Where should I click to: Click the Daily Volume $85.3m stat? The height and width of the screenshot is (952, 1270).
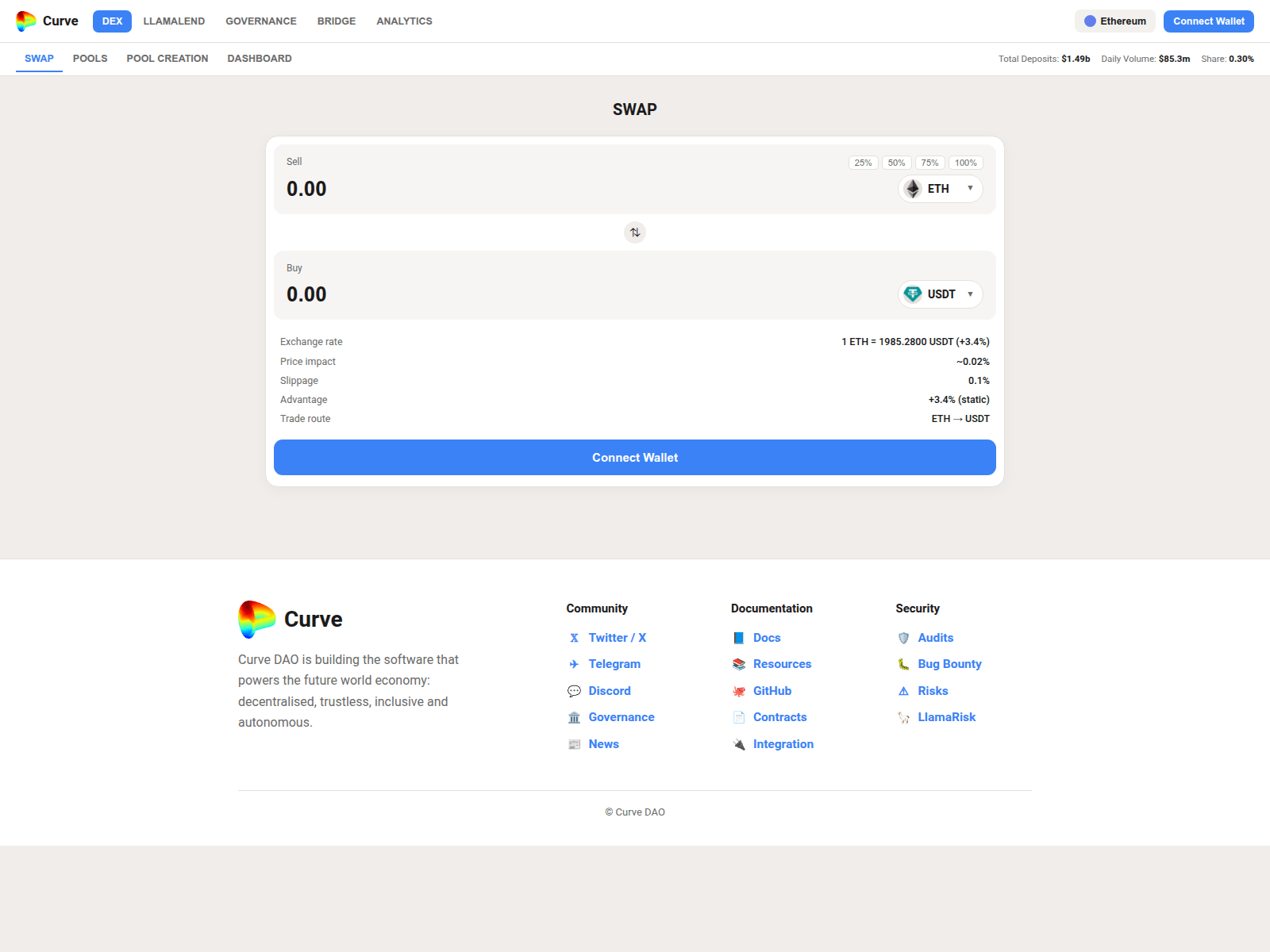click(1145, 59)
